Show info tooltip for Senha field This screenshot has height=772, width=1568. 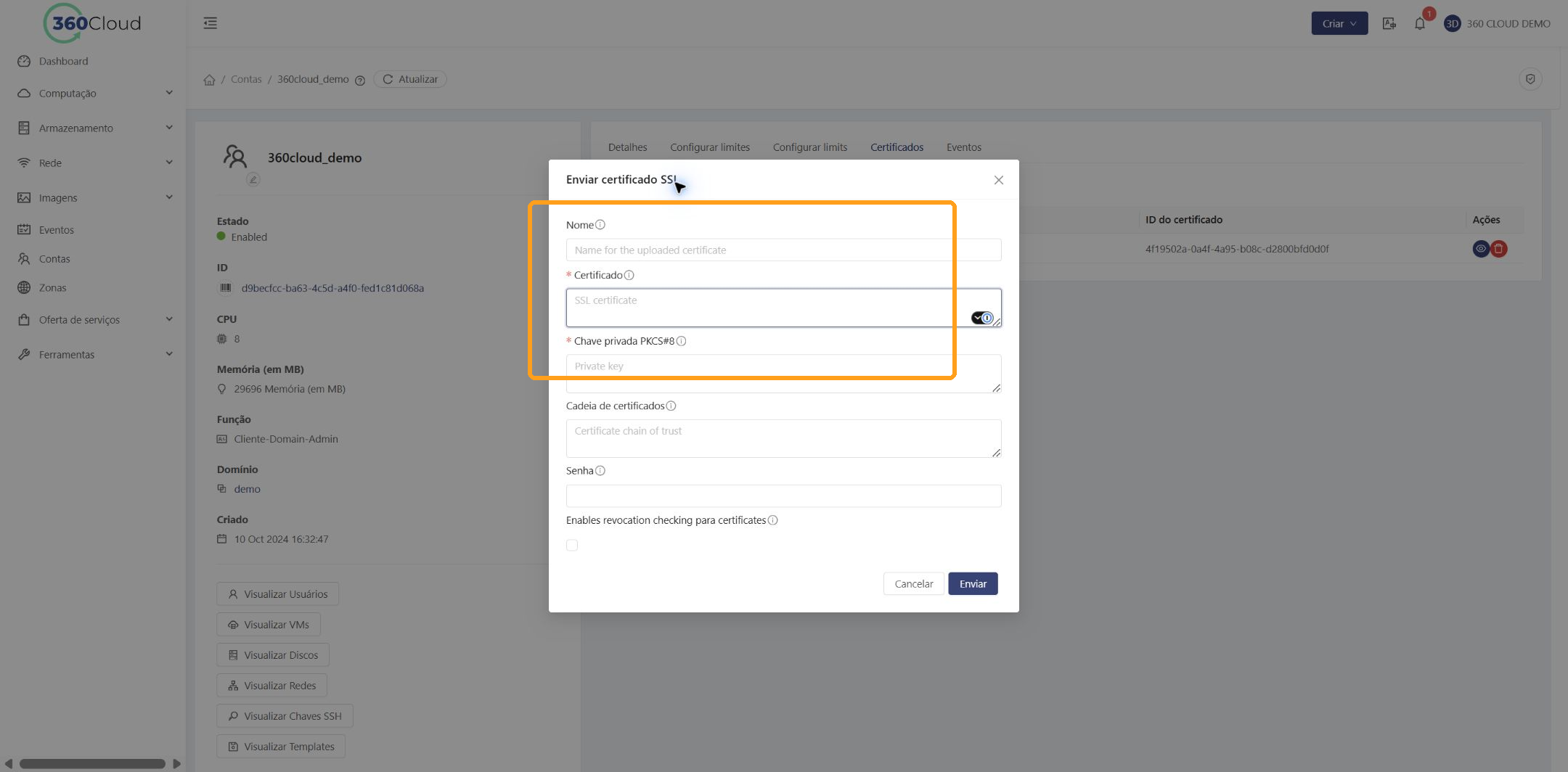[x=600, y=471]
